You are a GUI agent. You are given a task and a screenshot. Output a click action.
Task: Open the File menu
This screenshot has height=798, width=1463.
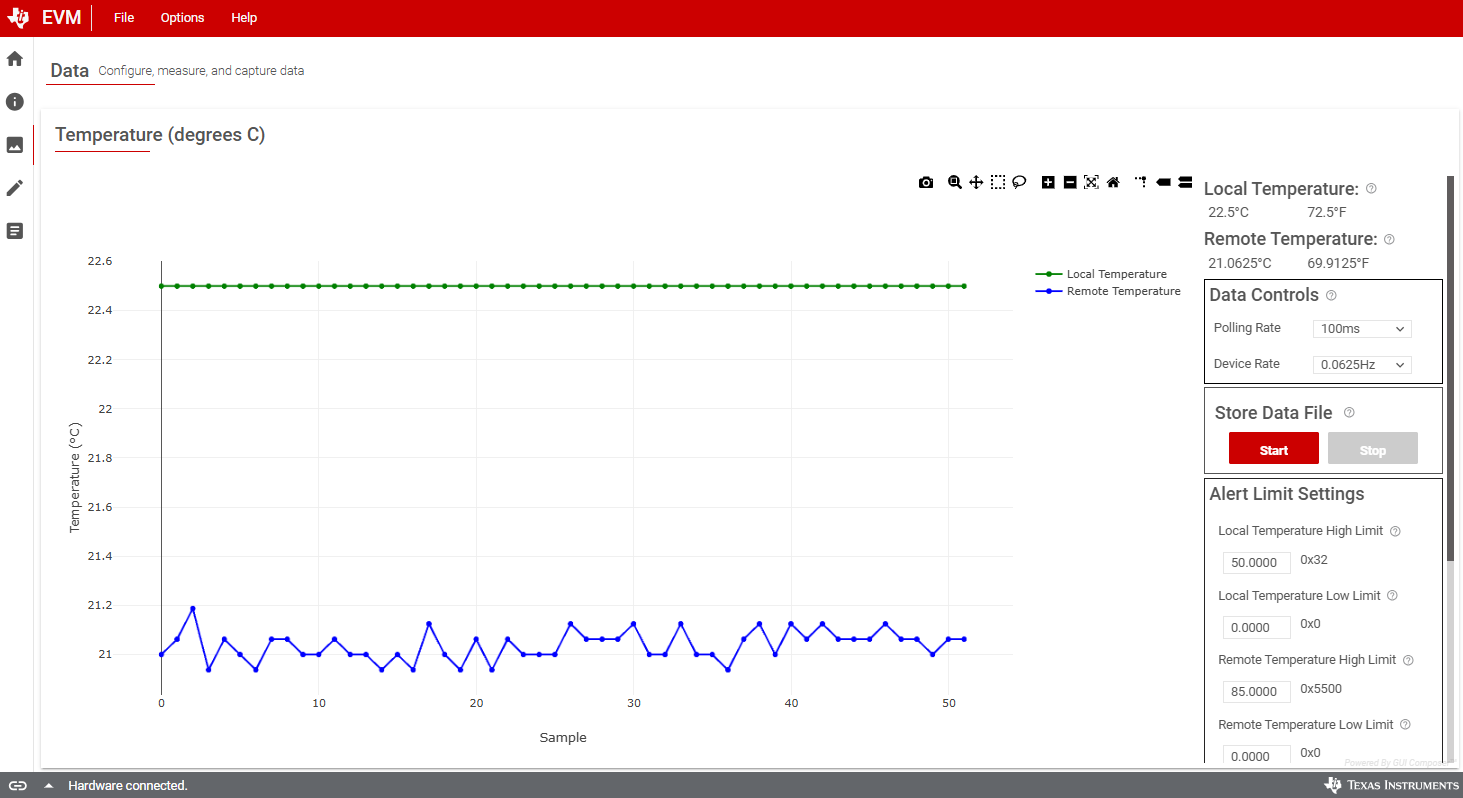124,18
